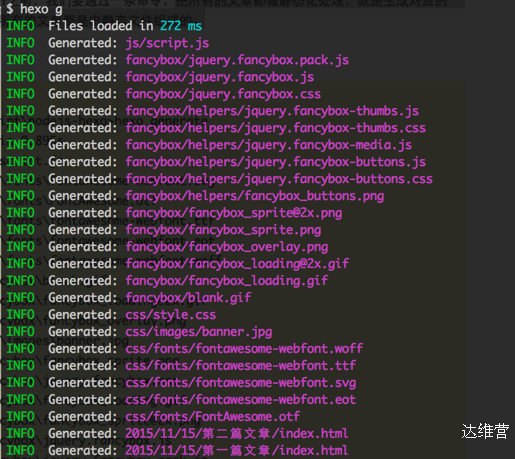Click fancybox/jquery.fancybox.css path
515x459 pixels.
click(223, 94)
